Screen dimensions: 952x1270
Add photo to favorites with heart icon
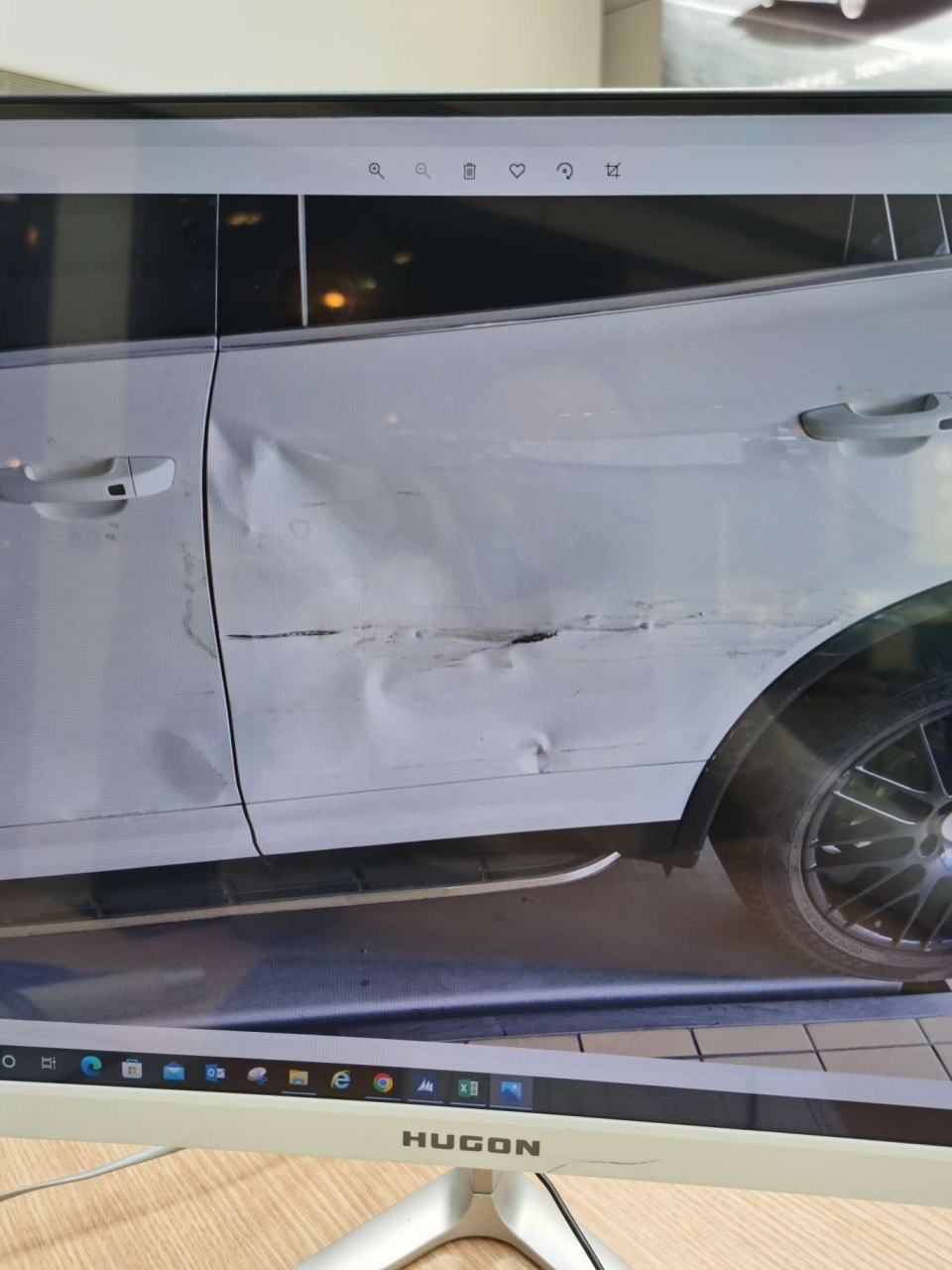517,171
